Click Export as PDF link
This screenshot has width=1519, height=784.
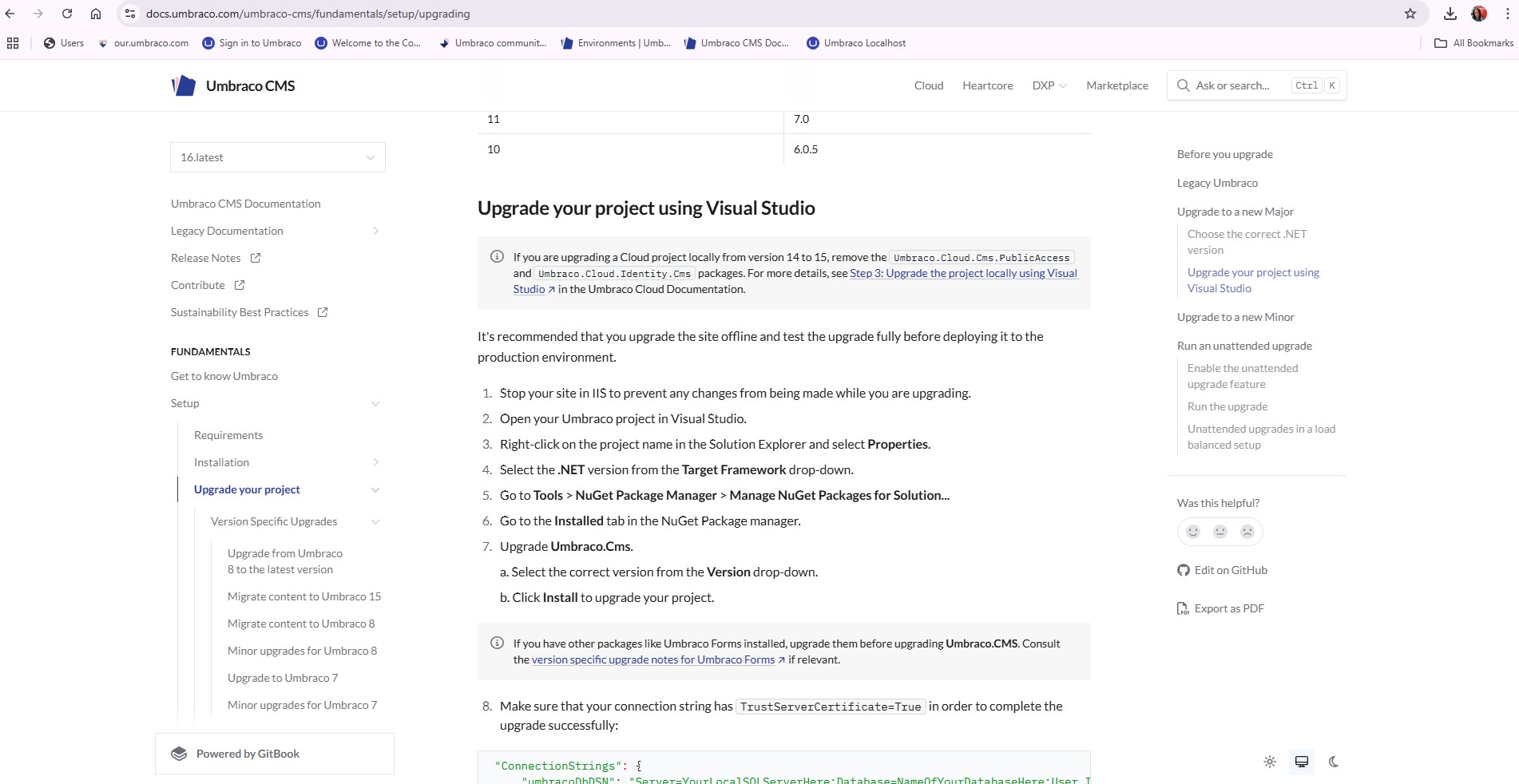[x=1228, y=608]
